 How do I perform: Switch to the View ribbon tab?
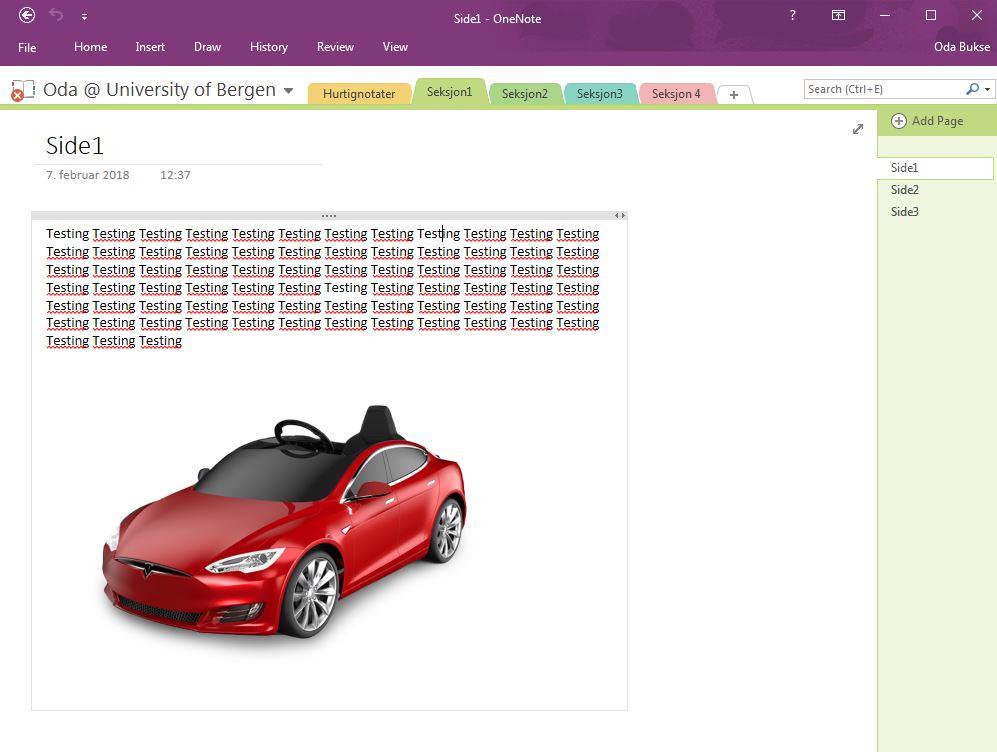[395, 47]
